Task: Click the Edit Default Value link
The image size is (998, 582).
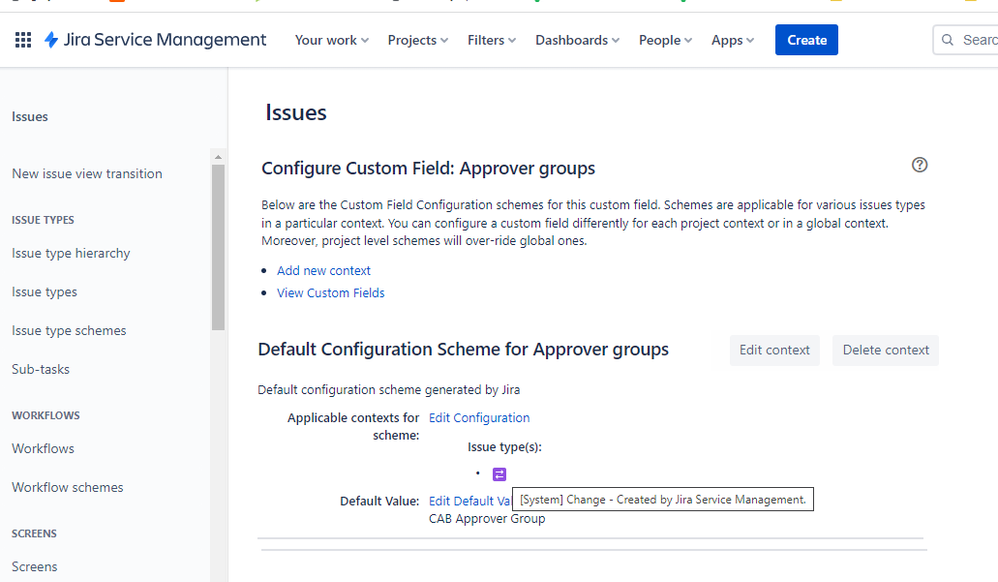Action: point(470,500)
